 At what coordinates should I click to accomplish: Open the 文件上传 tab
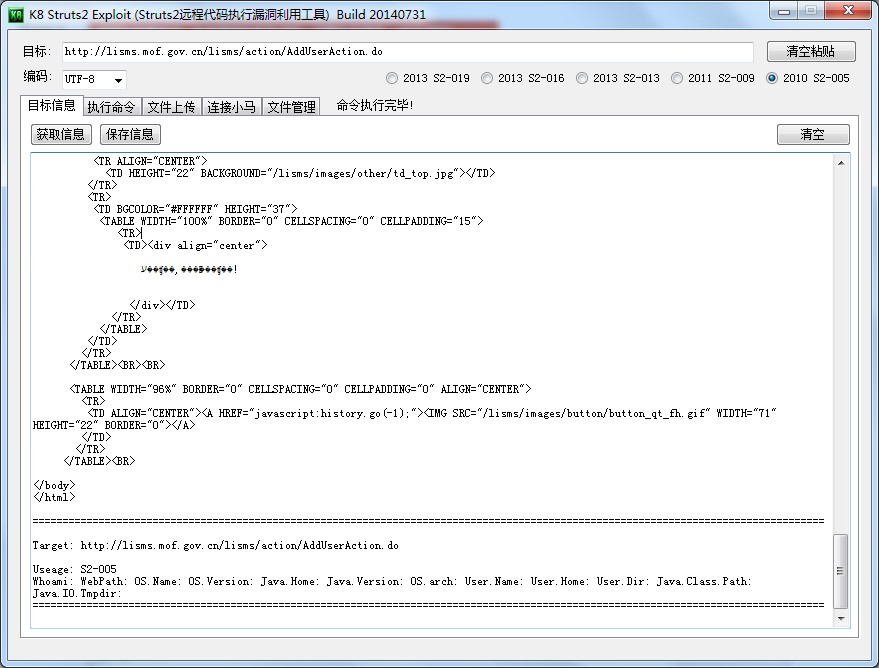(x=171, y=107)
